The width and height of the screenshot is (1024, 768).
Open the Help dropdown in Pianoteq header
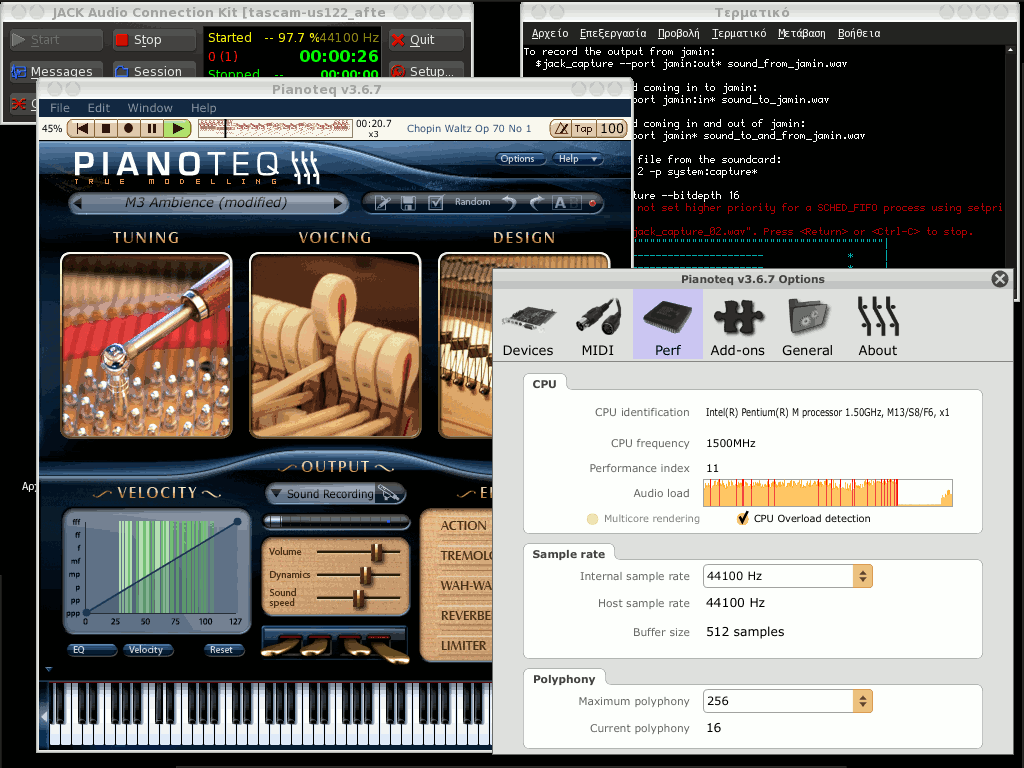pos(577,159)
